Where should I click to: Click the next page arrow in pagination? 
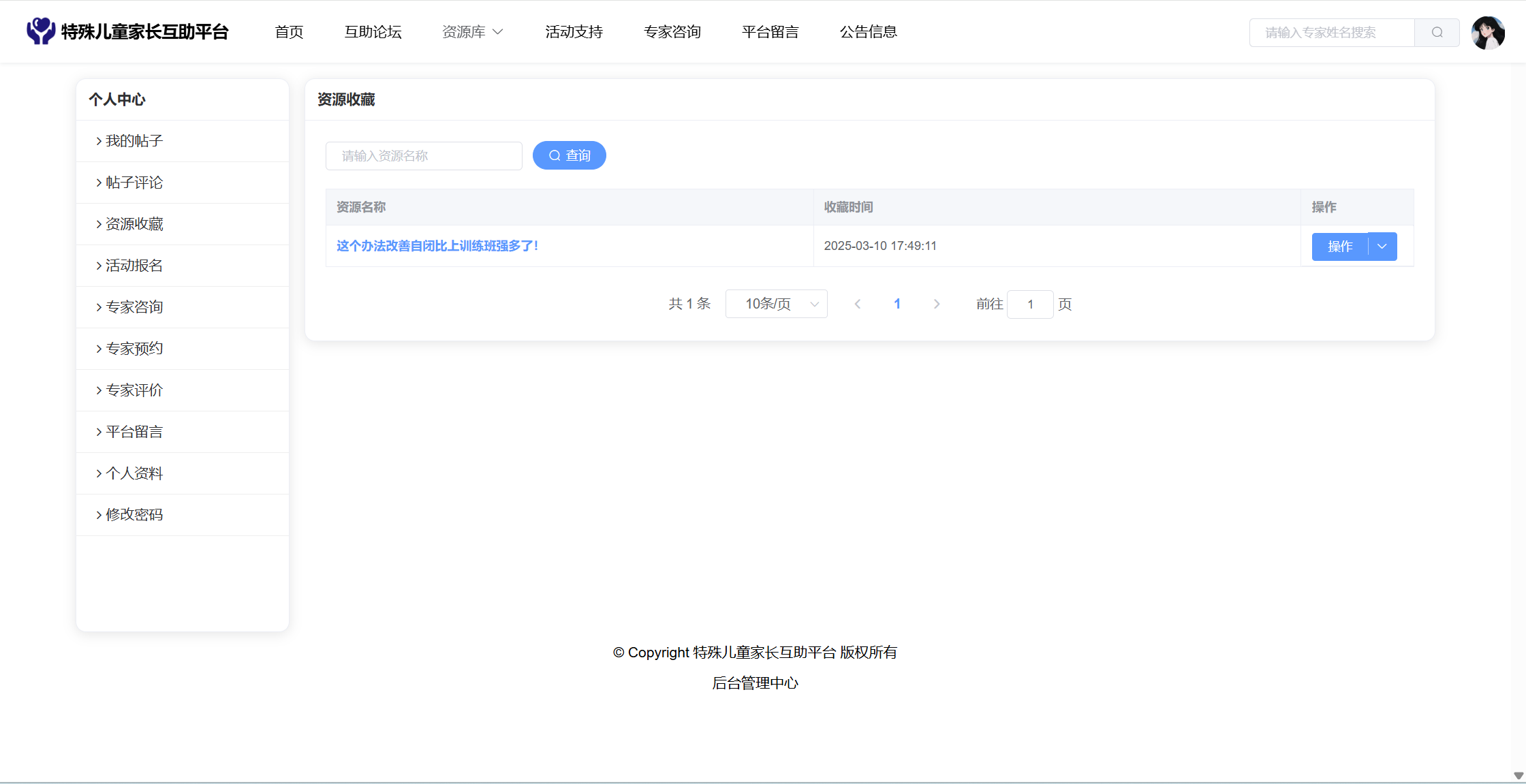coord(937,304)
